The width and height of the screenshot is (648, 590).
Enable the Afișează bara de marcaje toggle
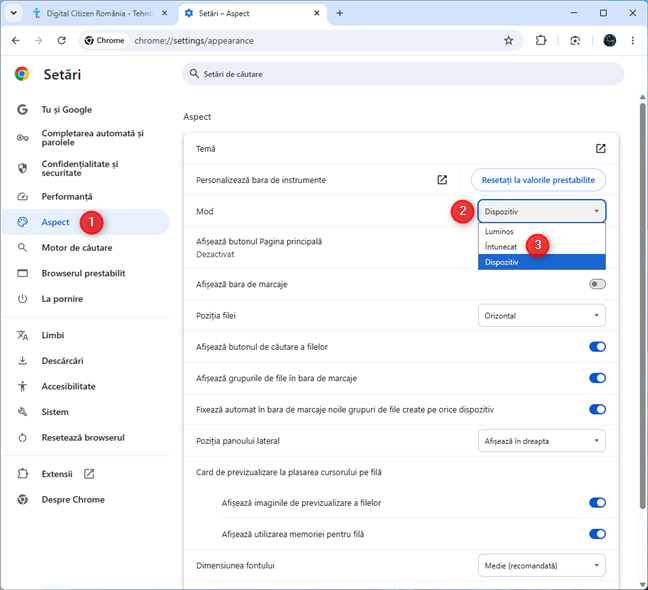click(597, 284)
